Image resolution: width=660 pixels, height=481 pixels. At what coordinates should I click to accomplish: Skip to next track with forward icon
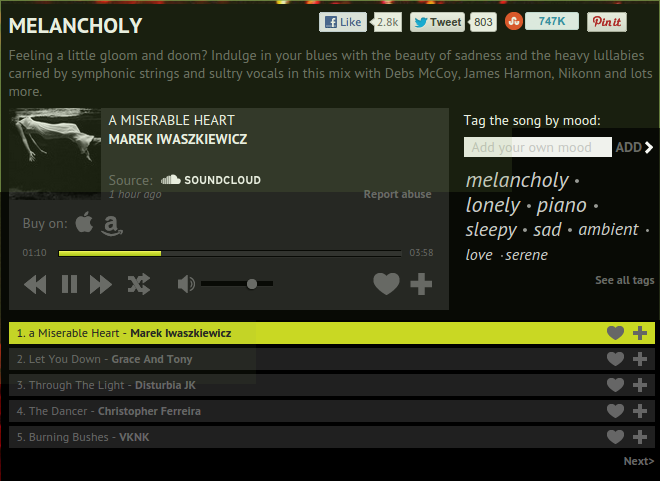[x=101, y=284]
